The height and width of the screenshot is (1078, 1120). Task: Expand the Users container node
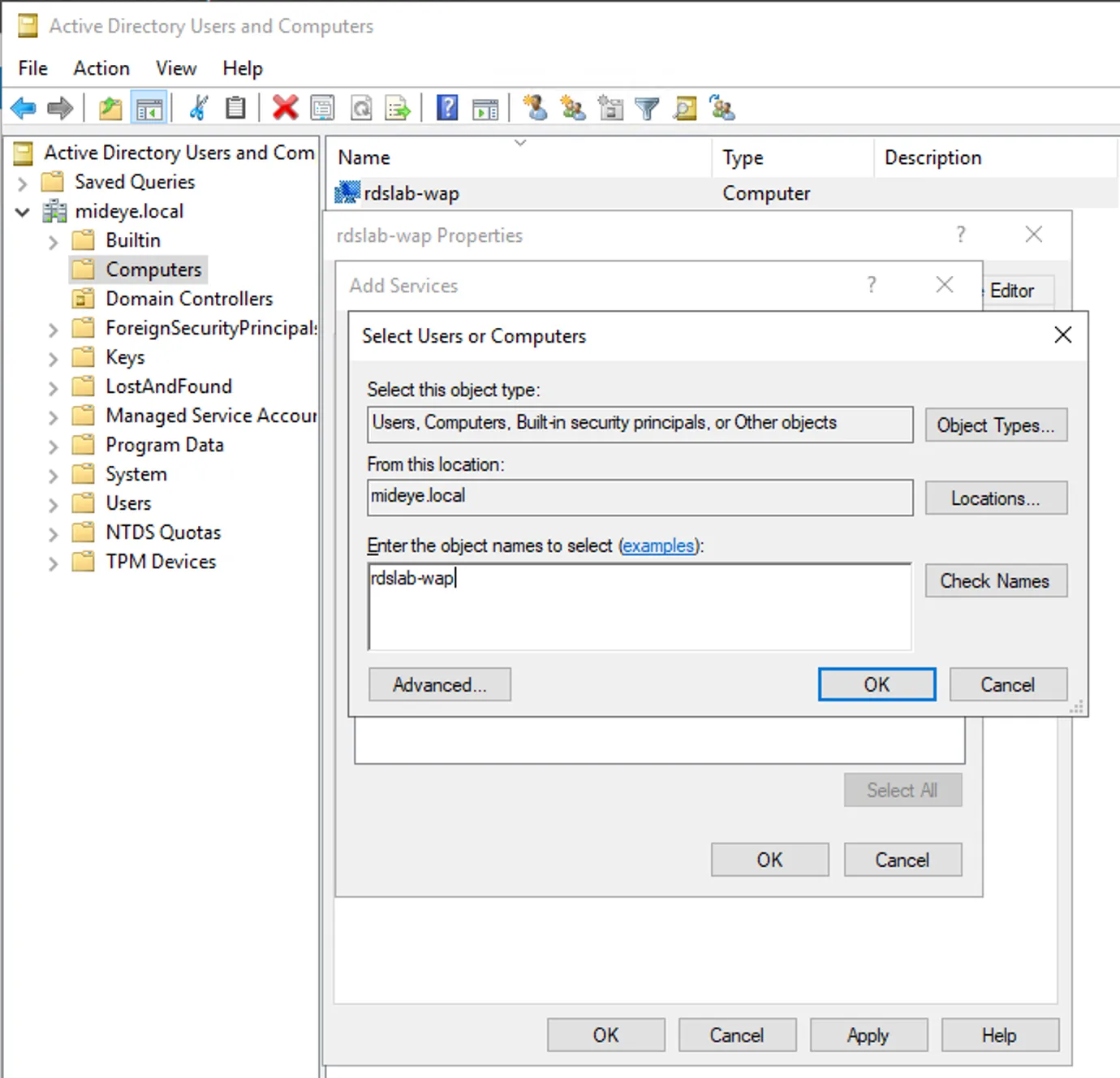click(52, 502)
